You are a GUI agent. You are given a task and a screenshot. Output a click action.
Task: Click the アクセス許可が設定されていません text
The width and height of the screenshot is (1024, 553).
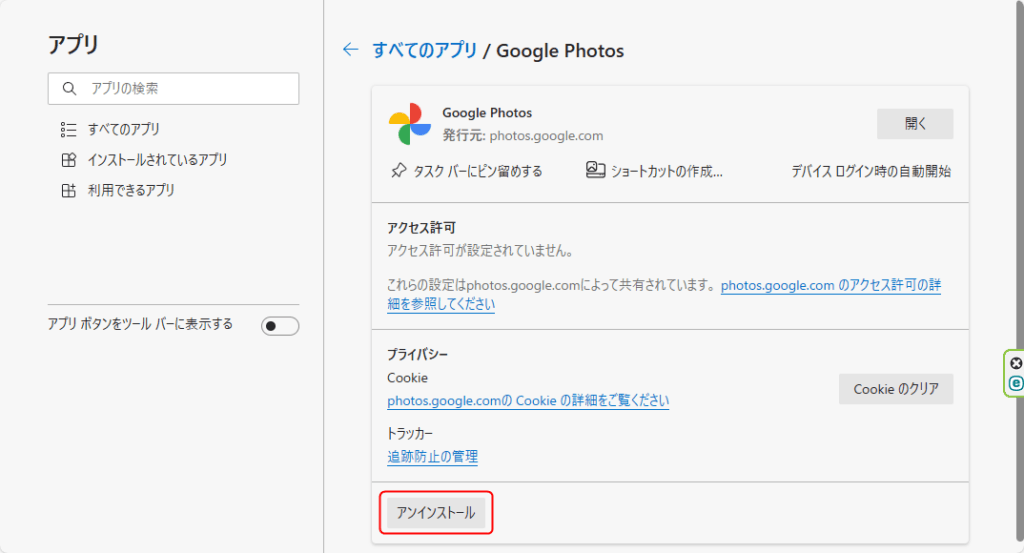tap(481, 251)
